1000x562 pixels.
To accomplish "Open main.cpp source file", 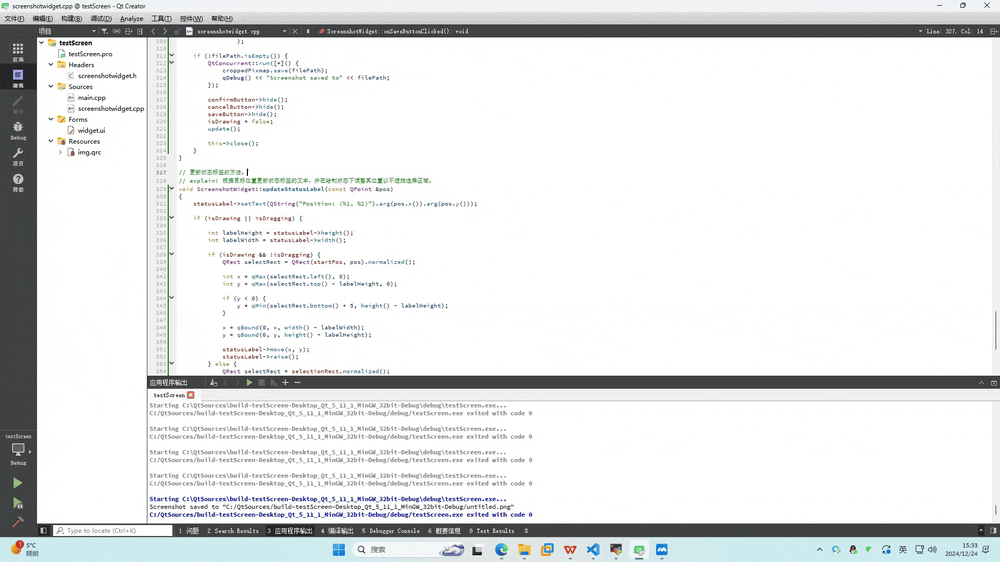I will tap(91, 98).
